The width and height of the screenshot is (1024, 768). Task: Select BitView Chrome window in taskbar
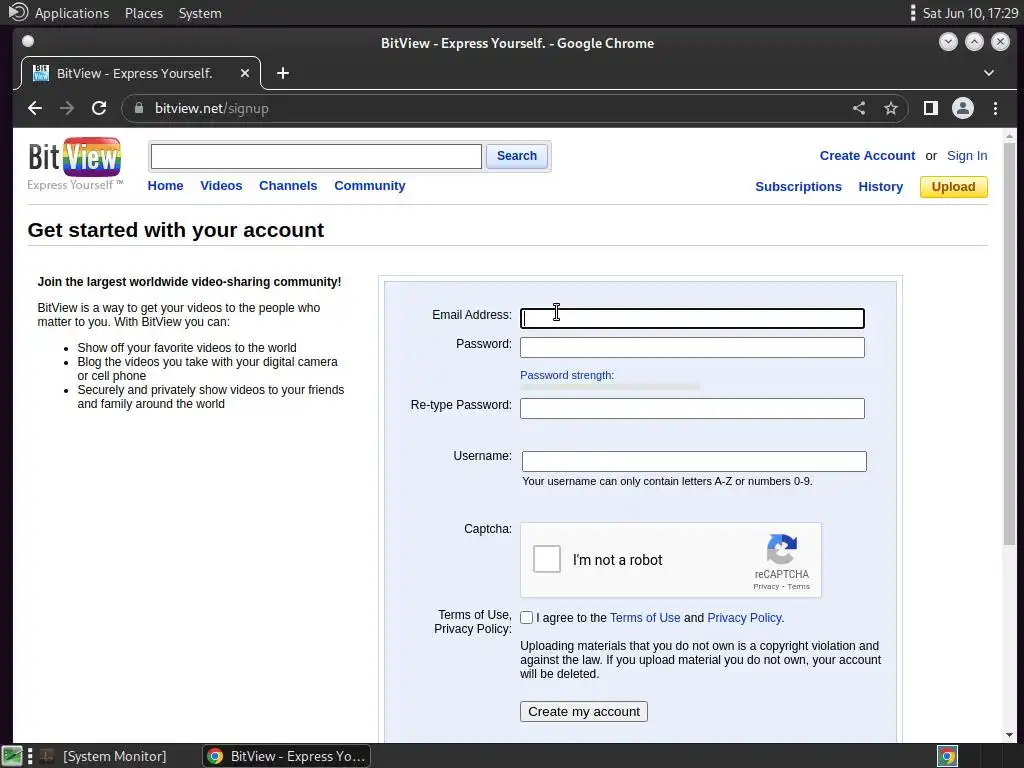(x=286, y=756)
